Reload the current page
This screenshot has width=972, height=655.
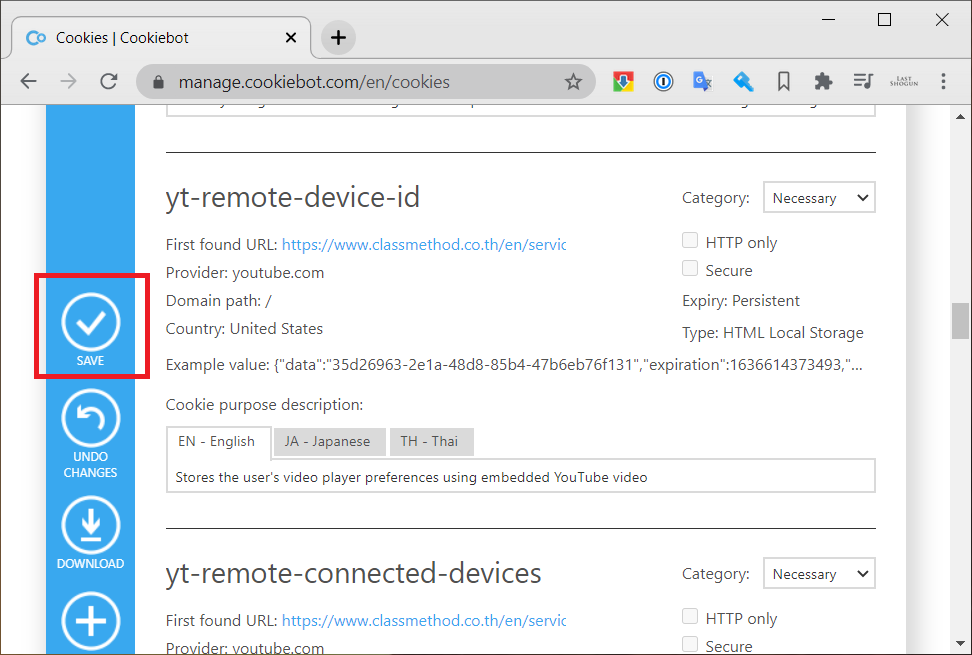coord(109,81)
